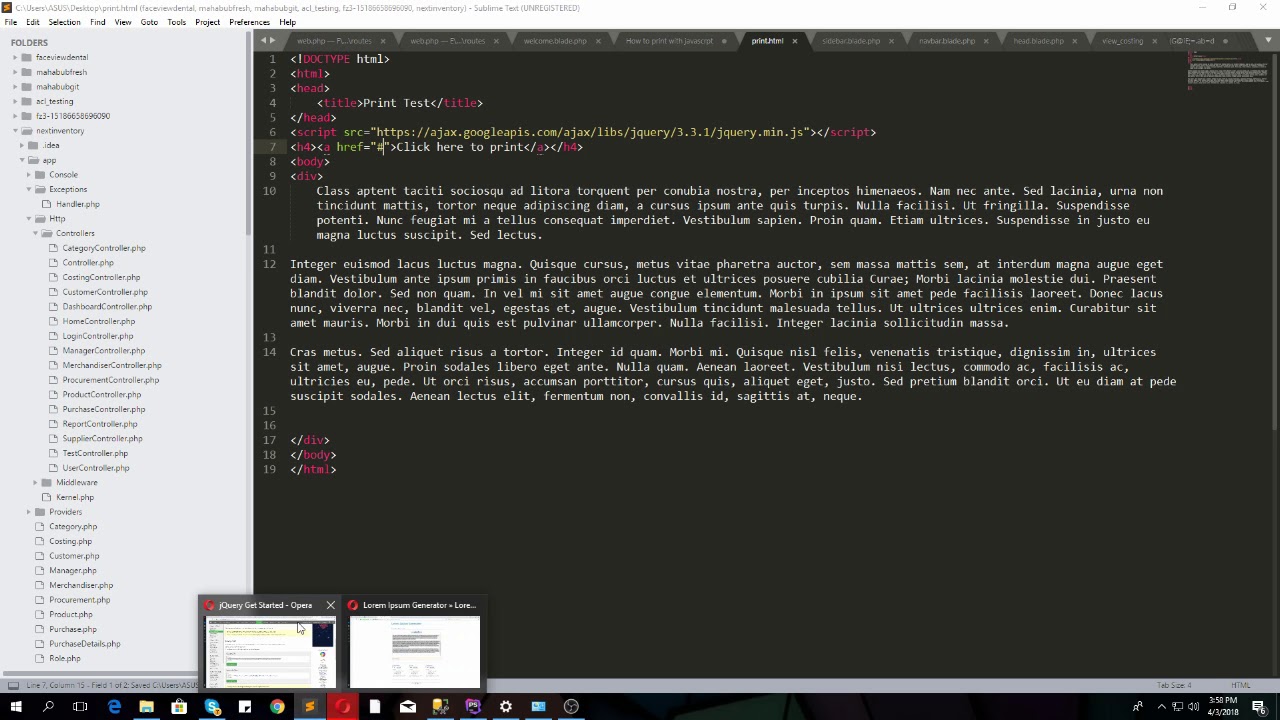Viewport: 1280px width, 720px height.
Task: Collapse the Exceptions folder
Action: (x=29, y=189)
